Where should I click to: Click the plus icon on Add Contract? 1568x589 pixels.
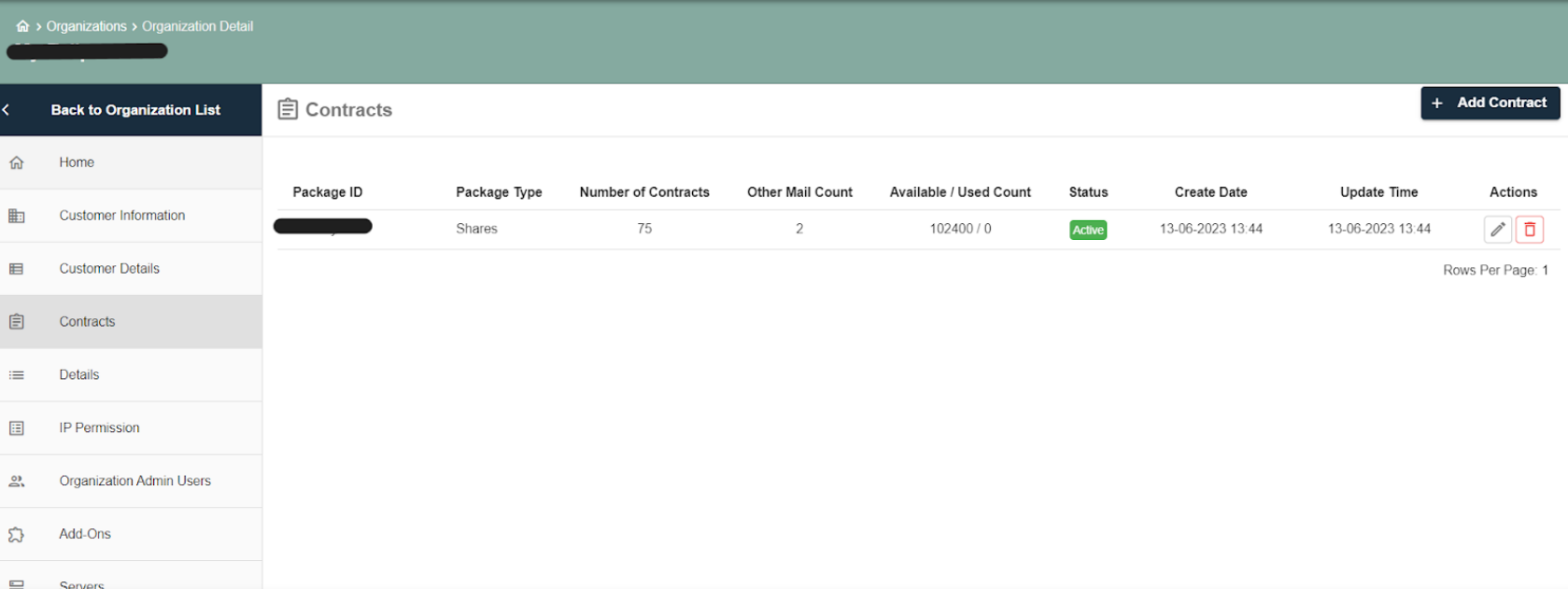(x=1437, y=103)
